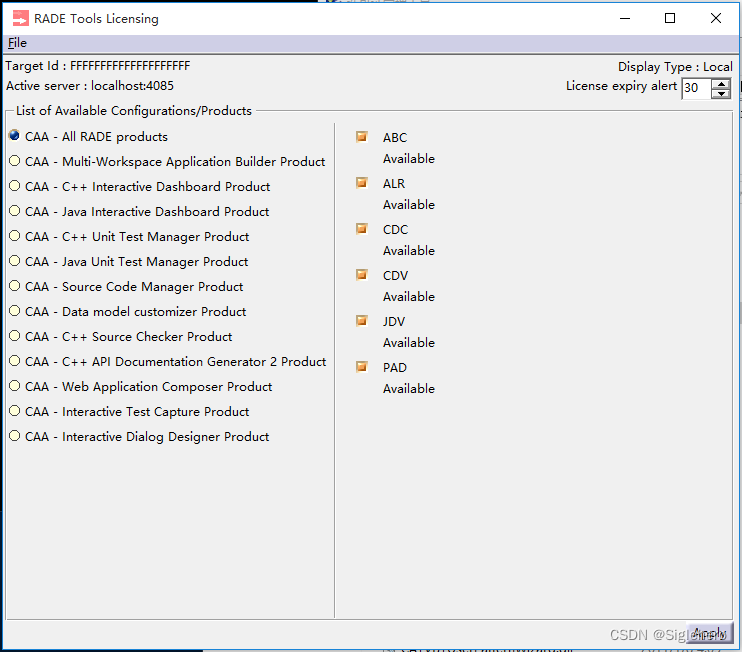This screenshot has height=652, width=742.
Task: Click the RADE Tools Licensing title bar icon
Action: tap(20, 18)
